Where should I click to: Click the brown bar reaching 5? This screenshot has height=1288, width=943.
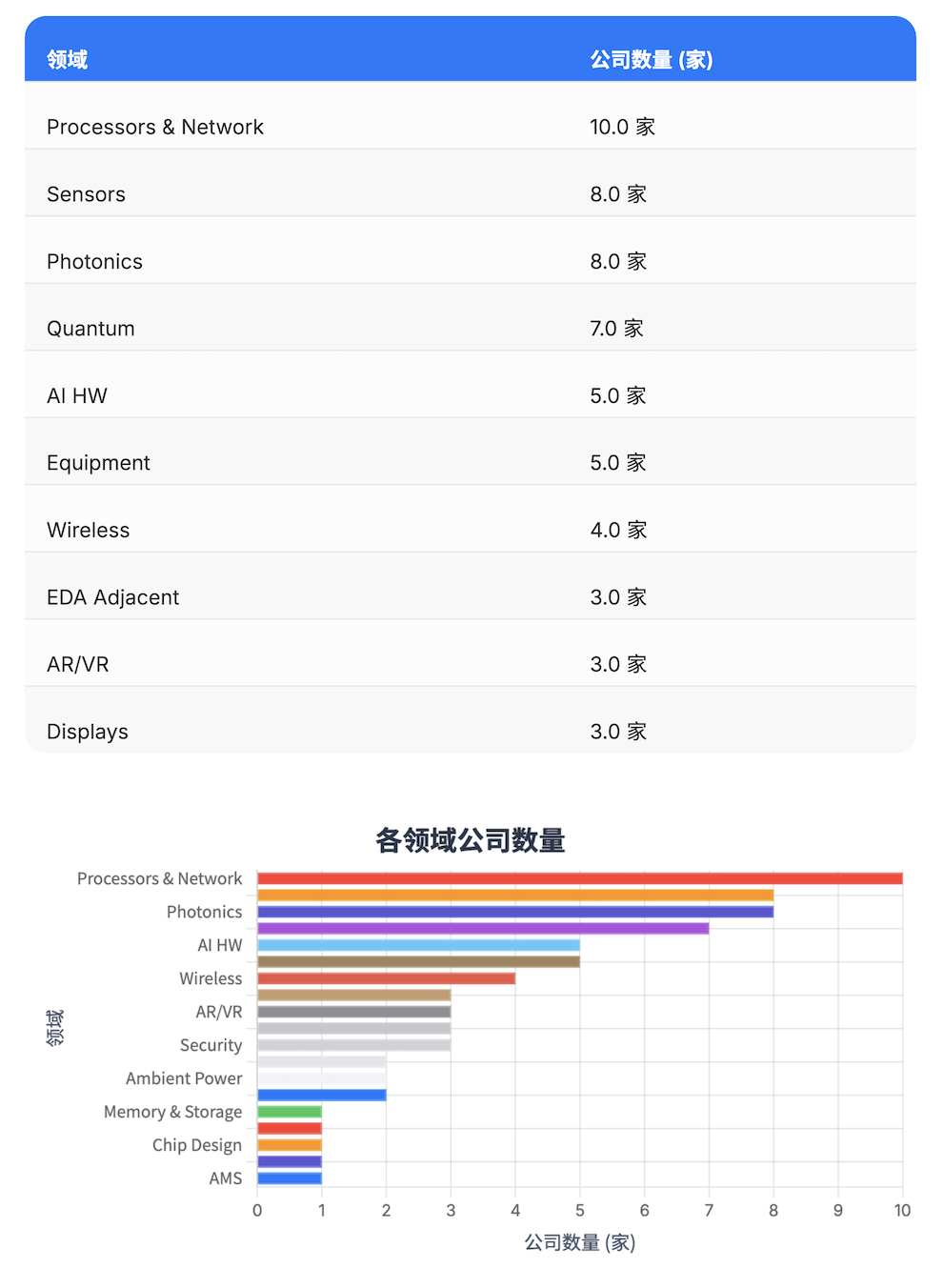pyautogui.click(x=418, y=961)
